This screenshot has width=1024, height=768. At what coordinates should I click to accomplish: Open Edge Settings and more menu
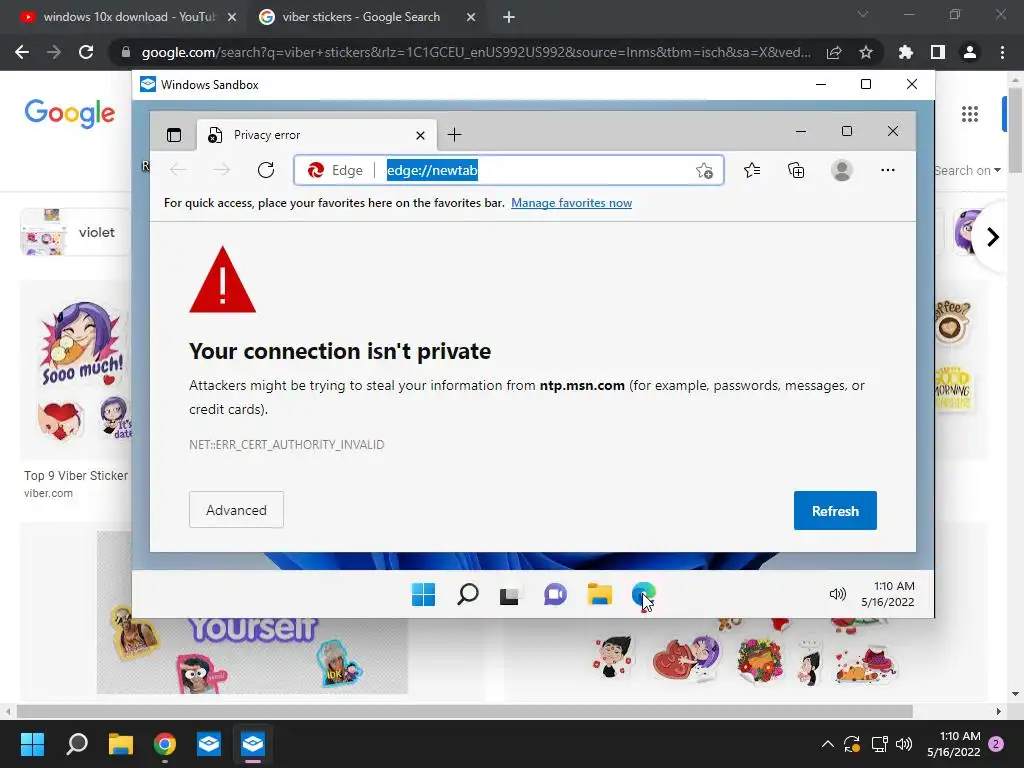(888, 170)
